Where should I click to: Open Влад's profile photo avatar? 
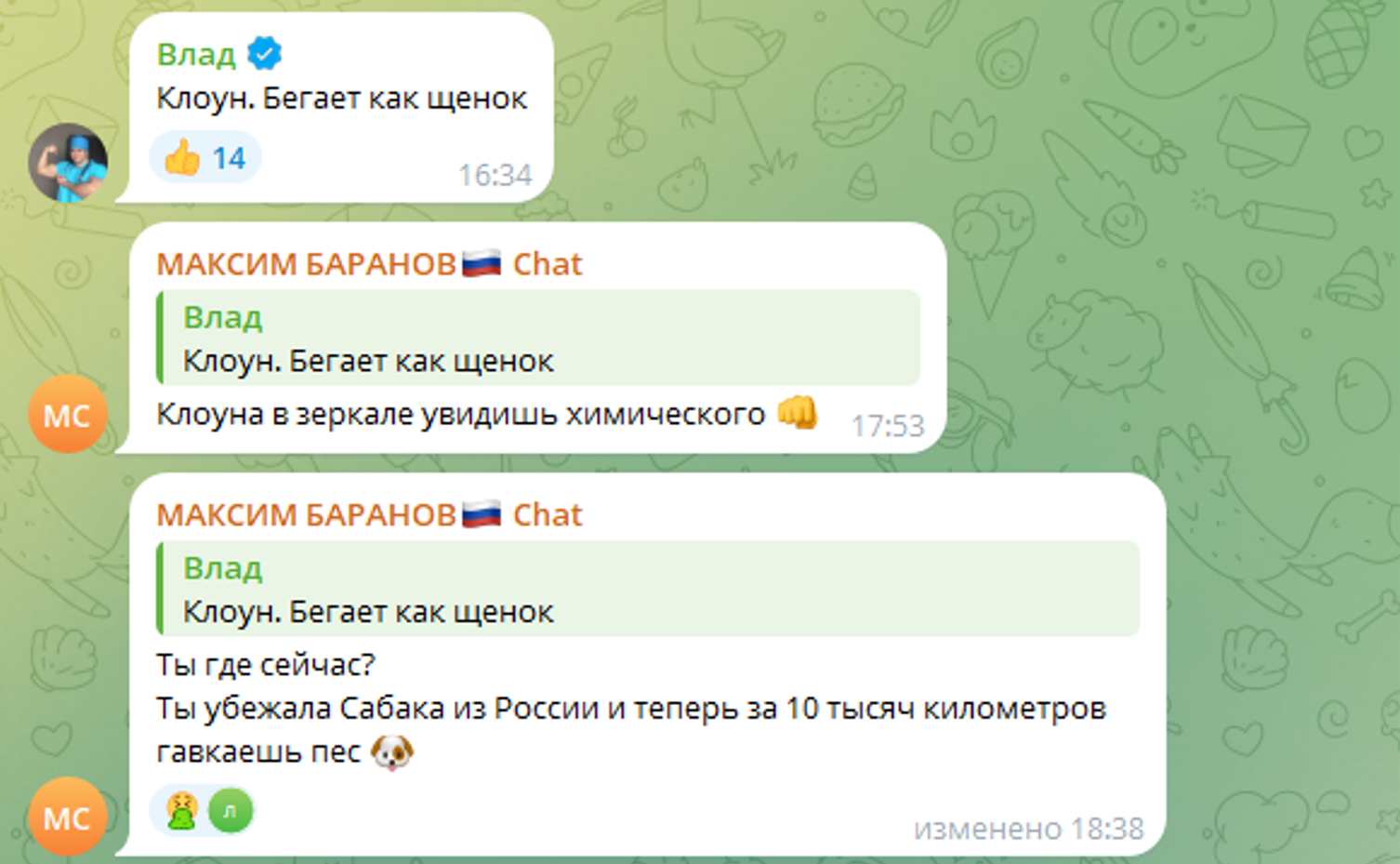point(68,162)
